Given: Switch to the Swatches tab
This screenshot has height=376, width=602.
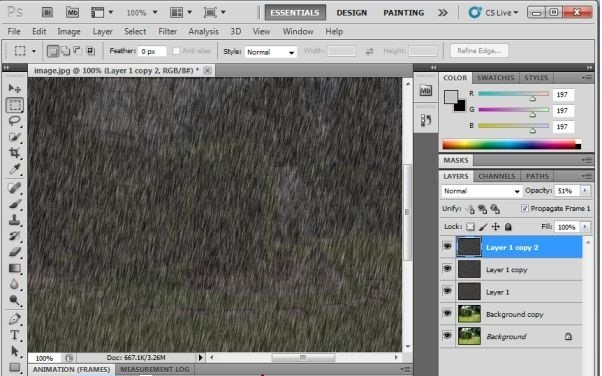Looking at the screenshot, I should (495, 78).
